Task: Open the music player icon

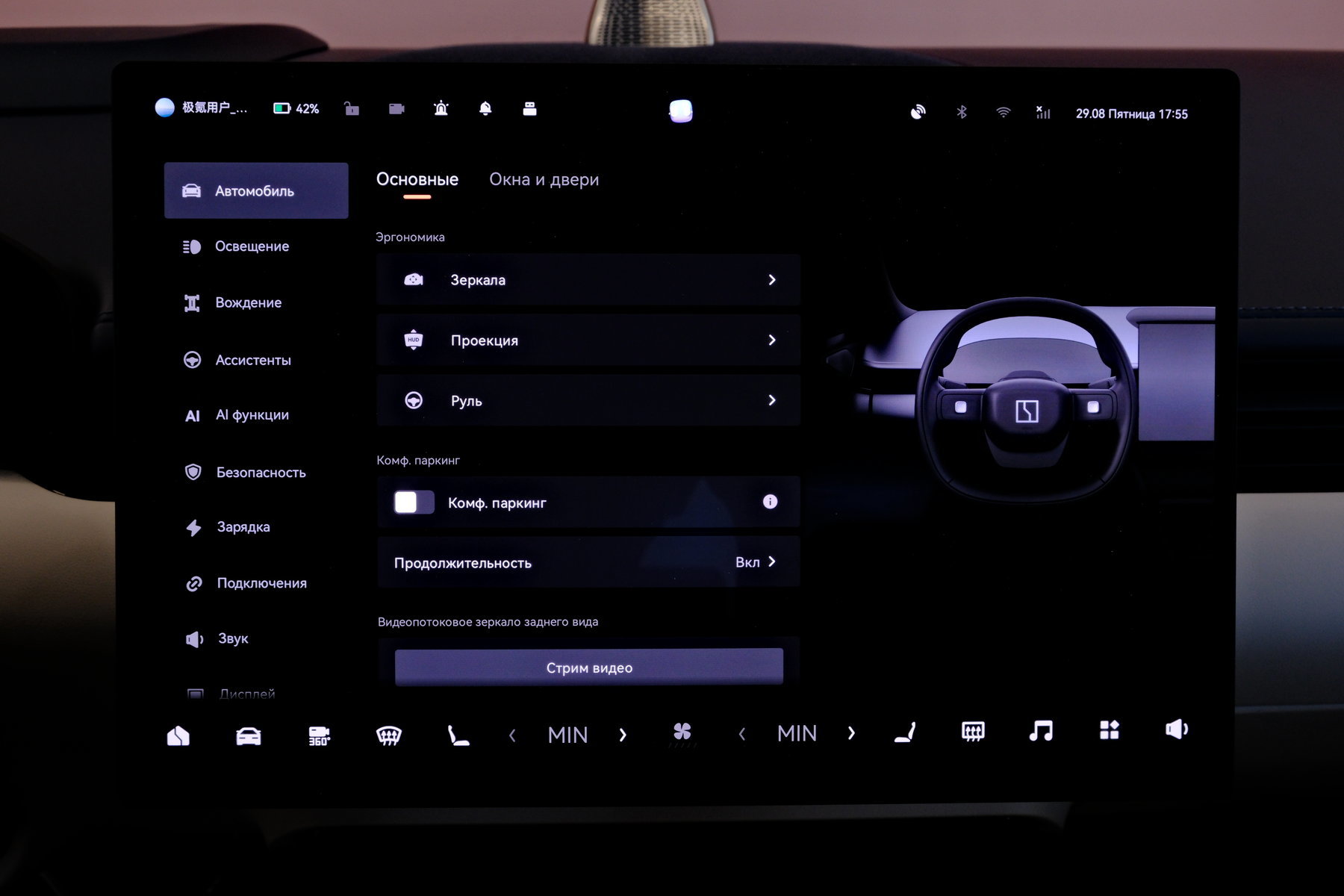Action: (1040, 731)
